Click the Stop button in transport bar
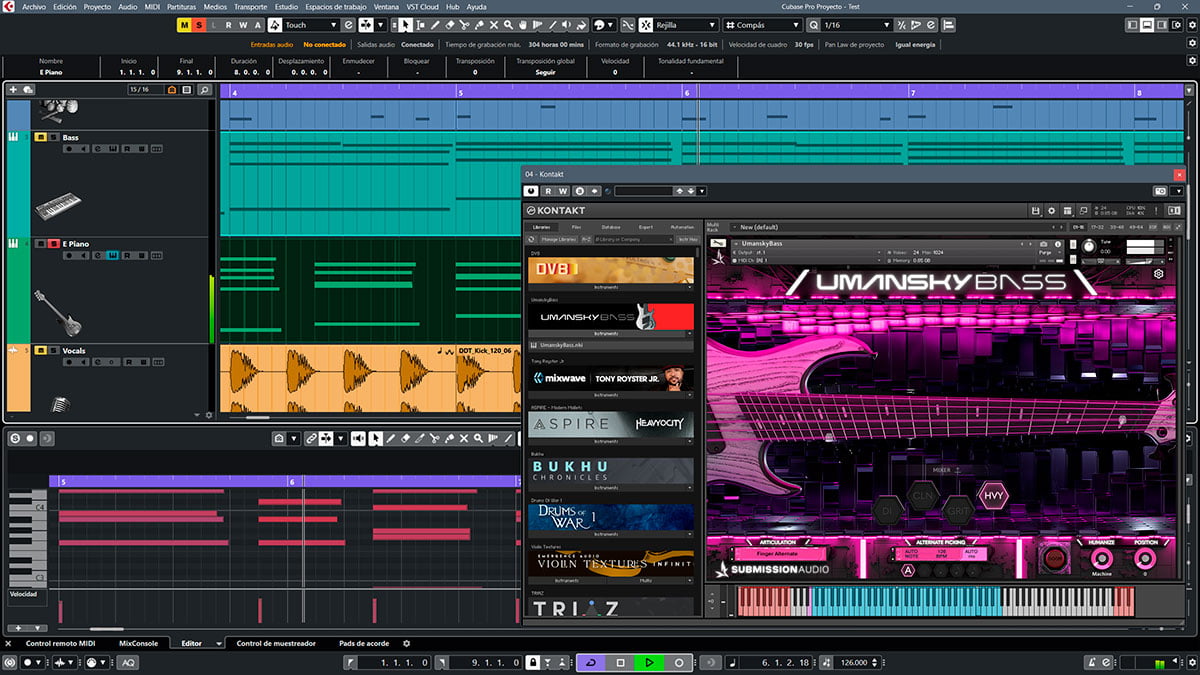1200x675 pixels. coord(620,662)
